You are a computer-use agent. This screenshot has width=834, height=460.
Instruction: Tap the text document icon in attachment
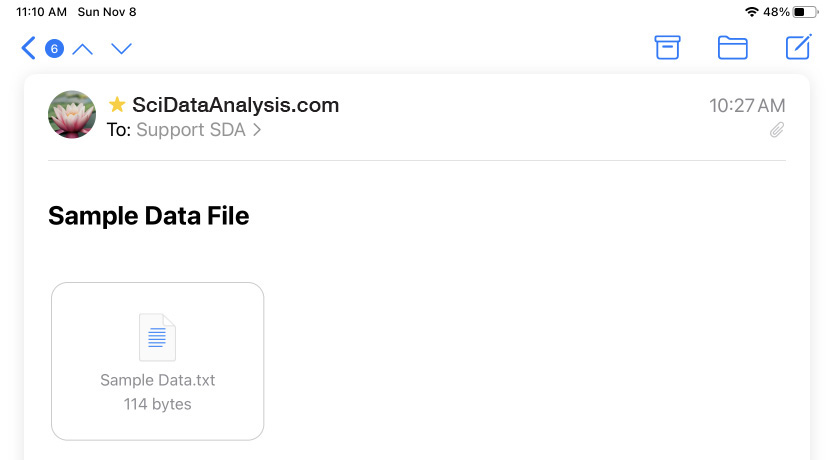point(157,337)
